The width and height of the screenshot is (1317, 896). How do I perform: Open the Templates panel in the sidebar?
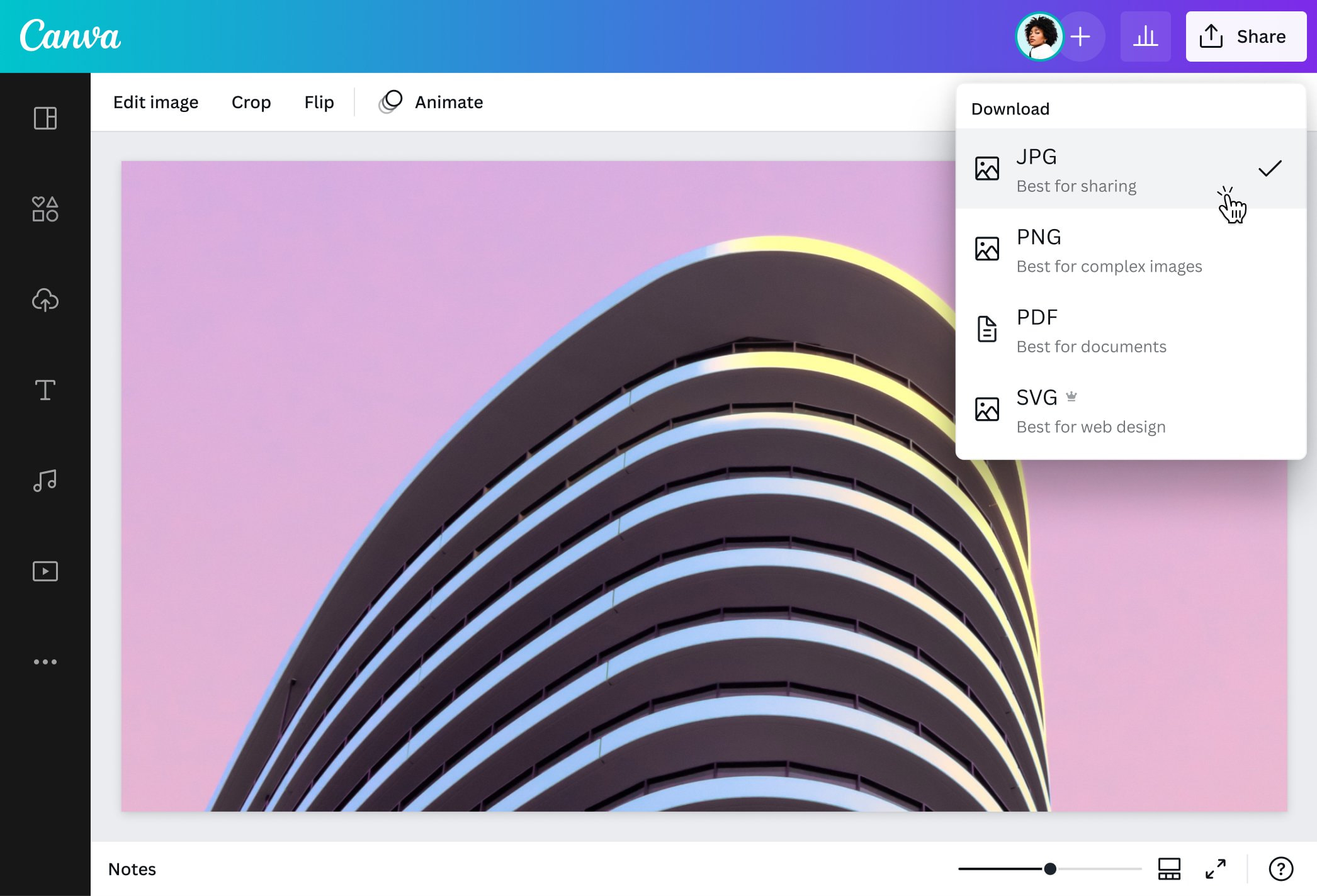45,118
